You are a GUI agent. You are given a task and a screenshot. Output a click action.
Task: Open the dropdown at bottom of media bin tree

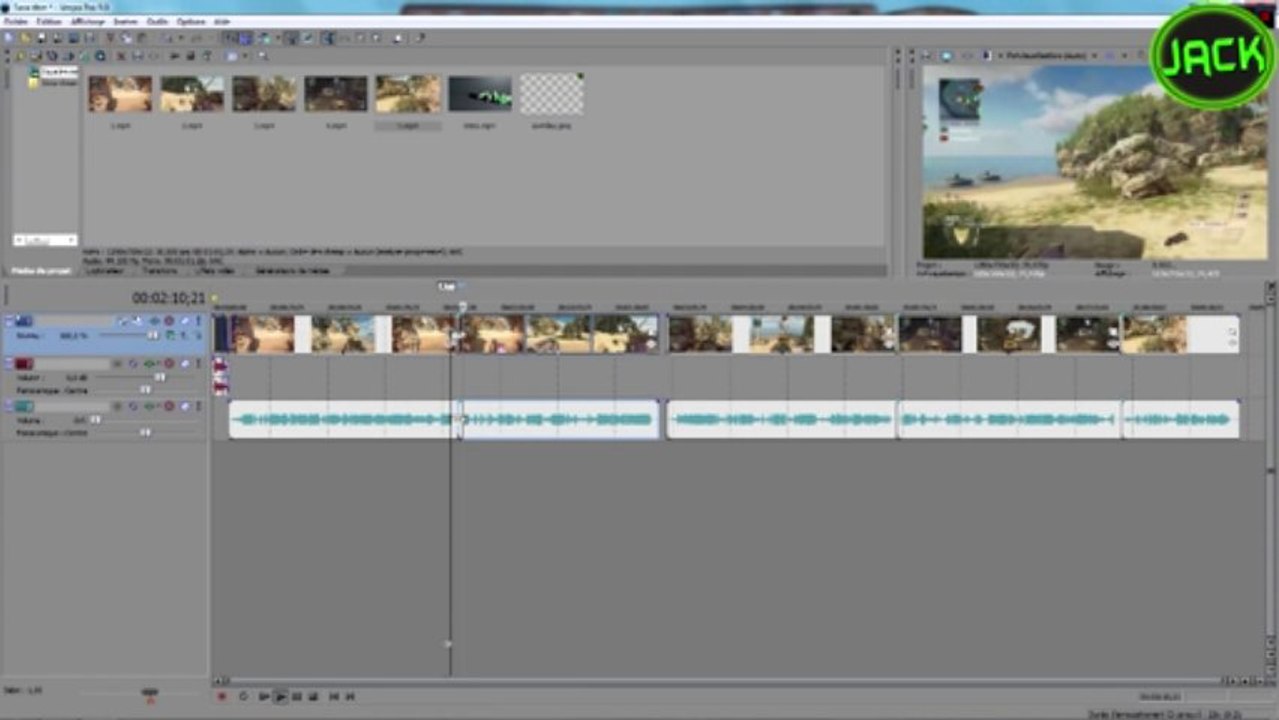(x=70, y=240)
